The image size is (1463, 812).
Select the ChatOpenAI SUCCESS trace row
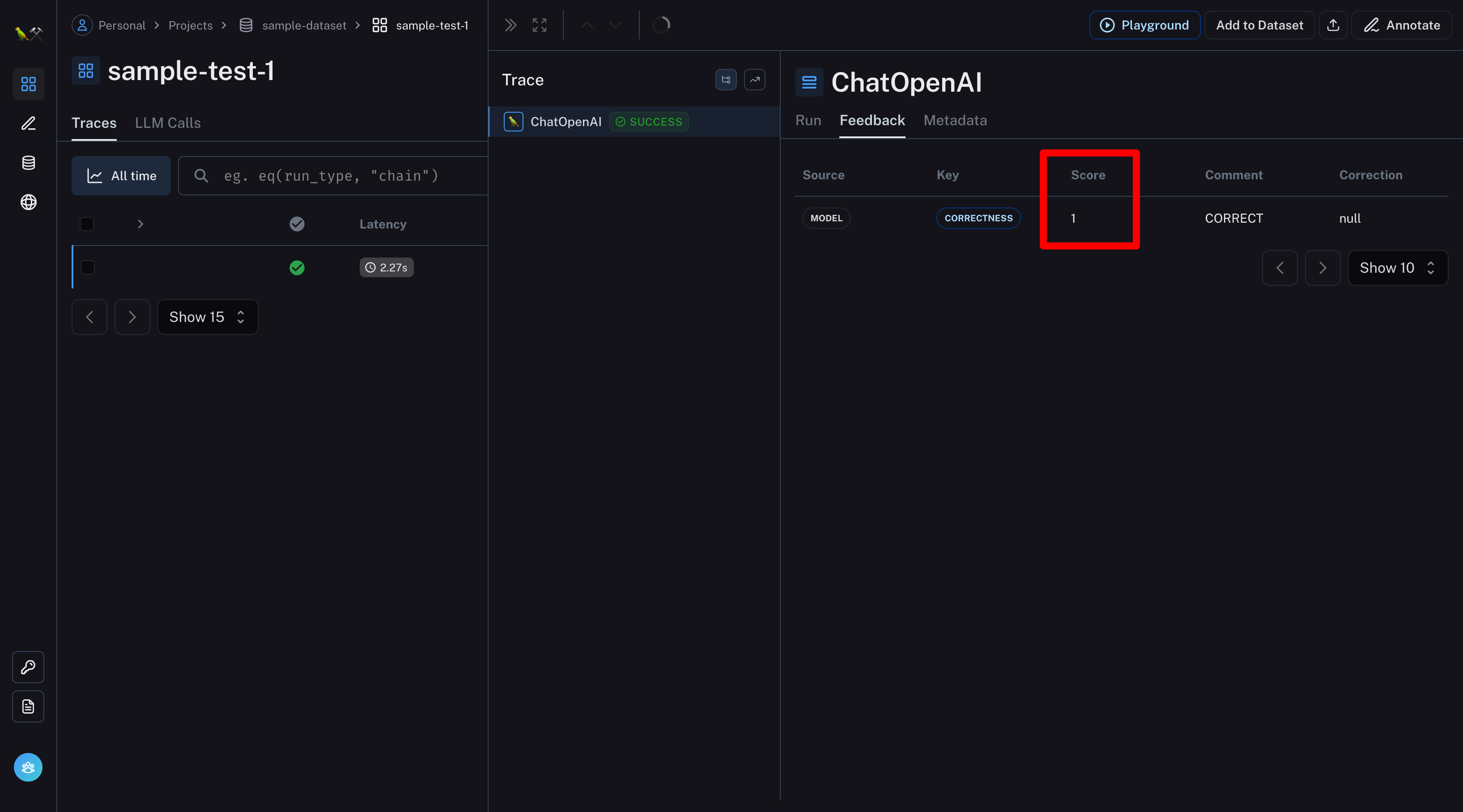pos(634,122)
